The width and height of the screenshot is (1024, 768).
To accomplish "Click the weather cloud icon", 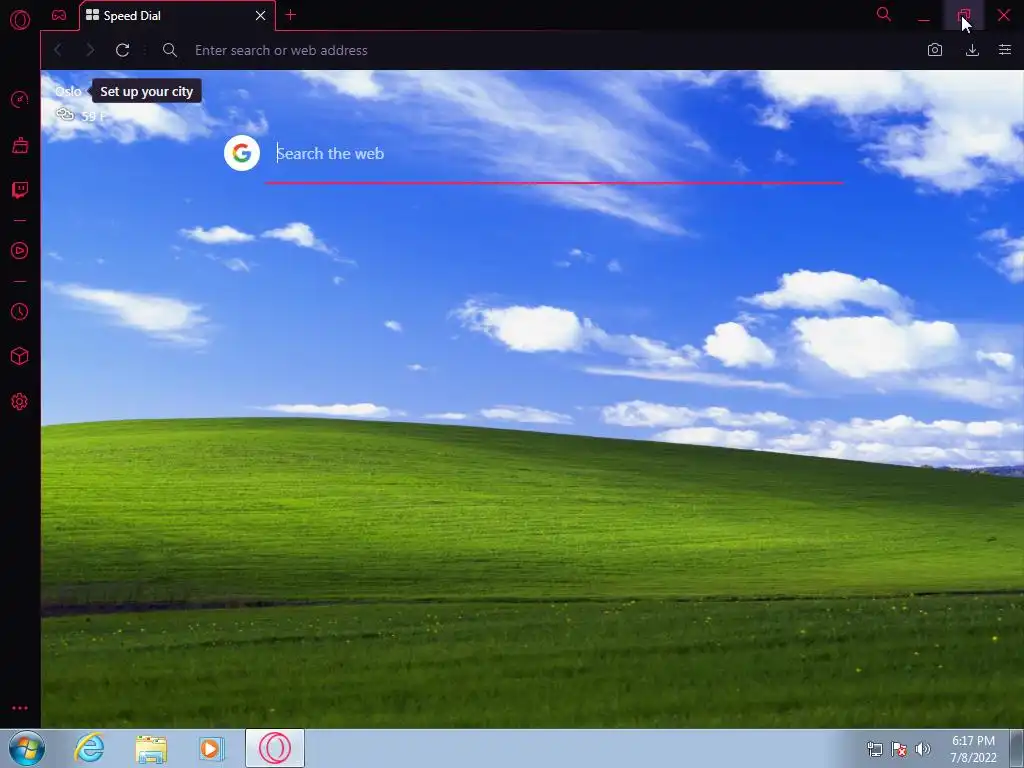I will [65, 115].
